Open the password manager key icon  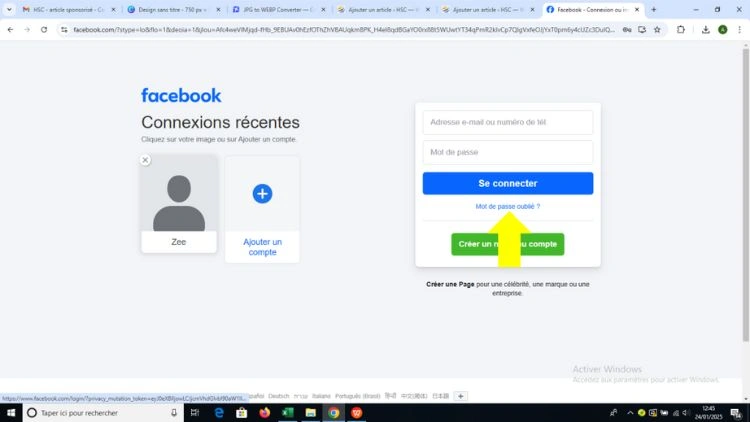click(x=627, y=30)
